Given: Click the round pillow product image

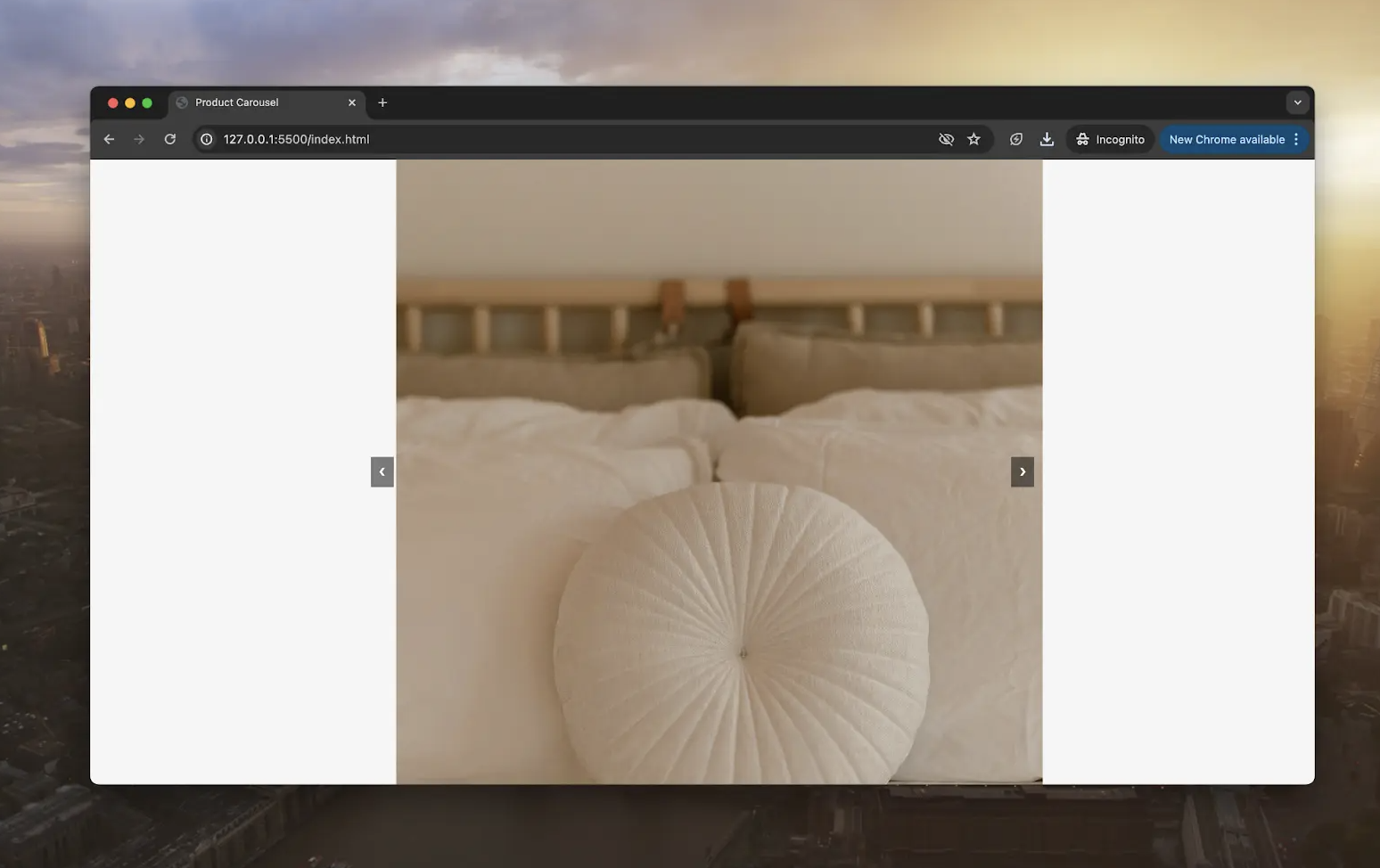Looking at the screenshot, I should point(719,472).
